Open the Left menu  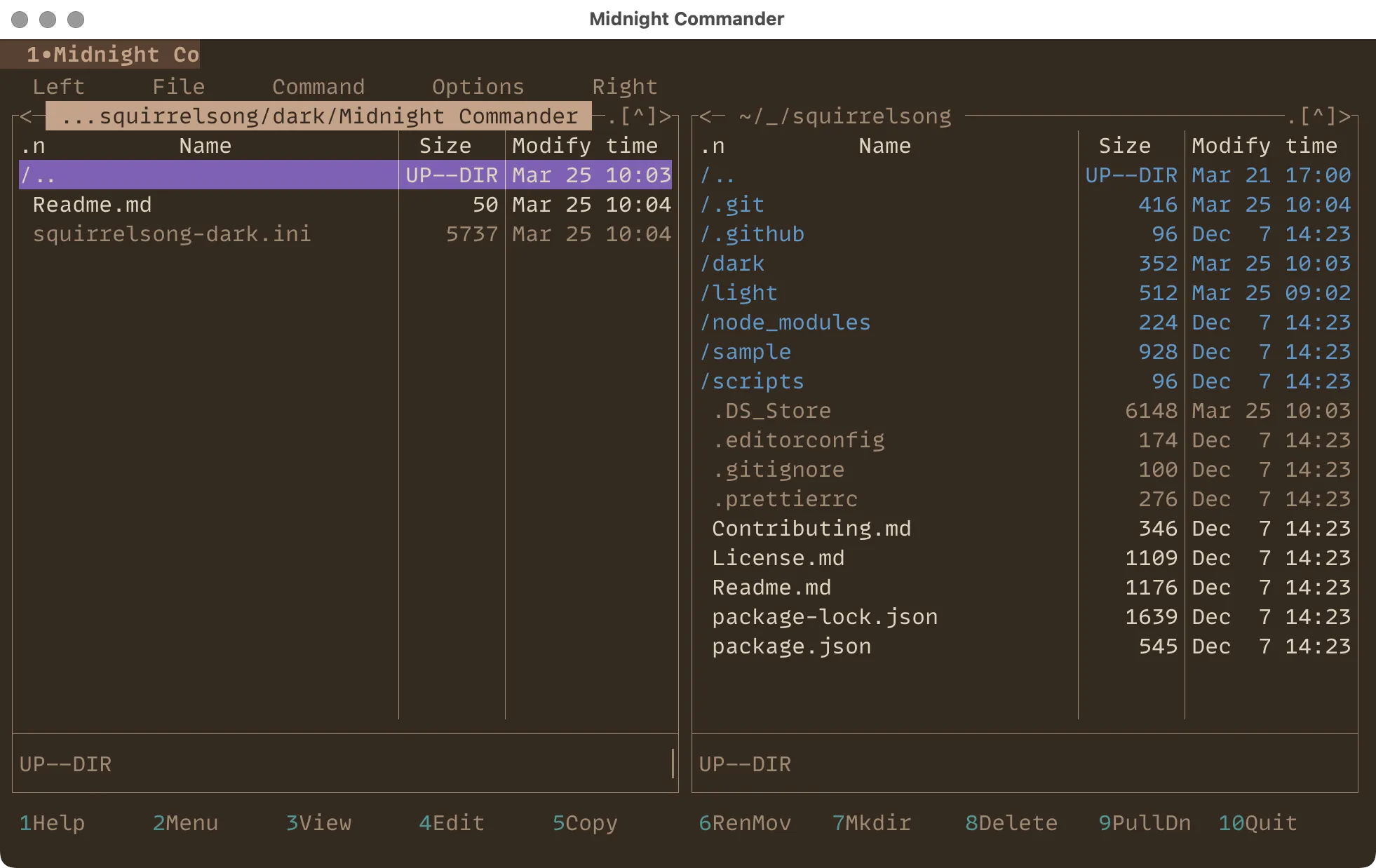click(x=58, y=86)
